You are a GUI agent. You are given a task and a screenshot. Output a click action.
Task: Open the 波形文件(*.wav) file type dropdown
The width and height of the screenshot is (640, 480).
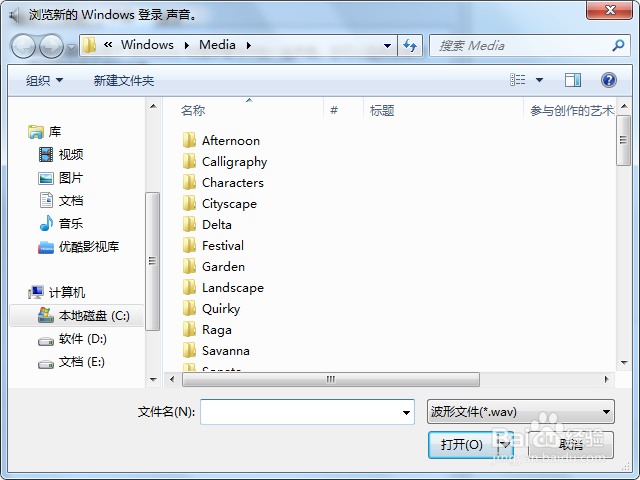[521, 412]
